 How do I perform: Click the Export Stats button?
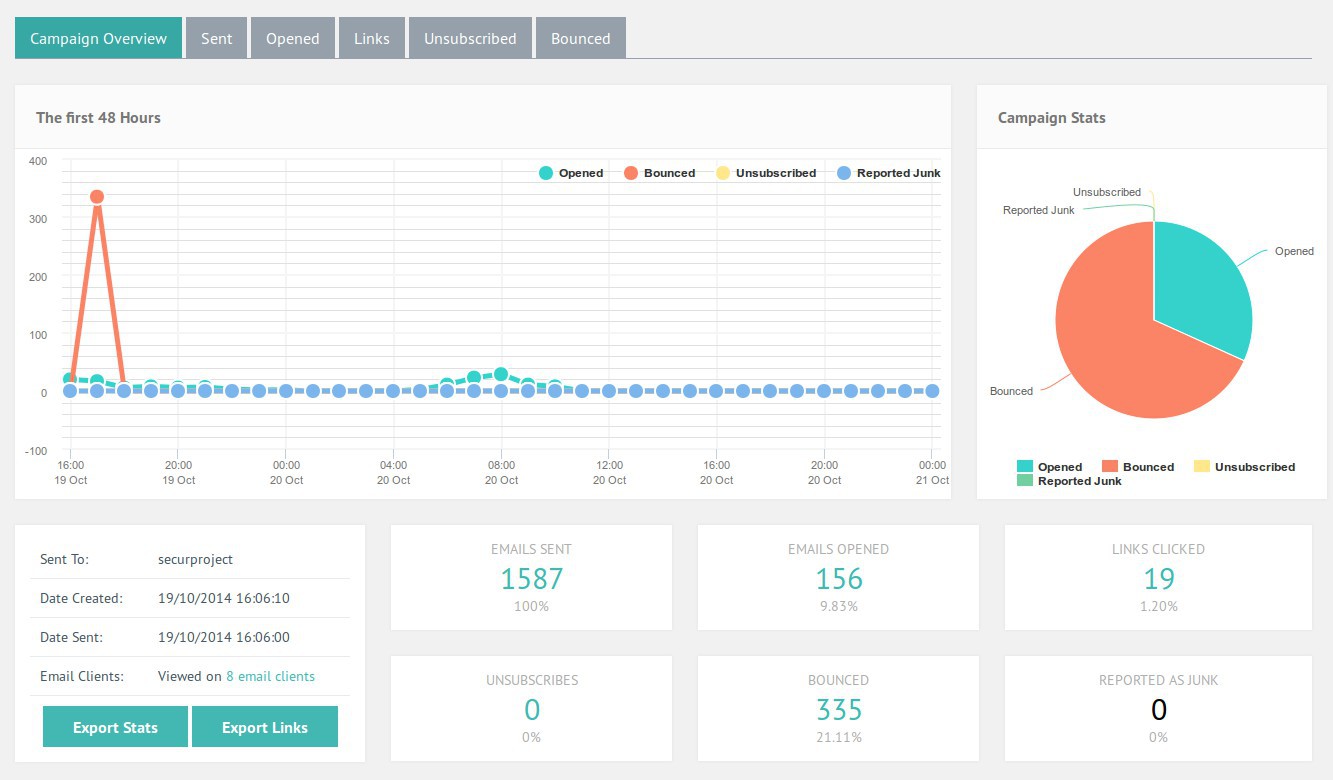(x=115, y=727)
